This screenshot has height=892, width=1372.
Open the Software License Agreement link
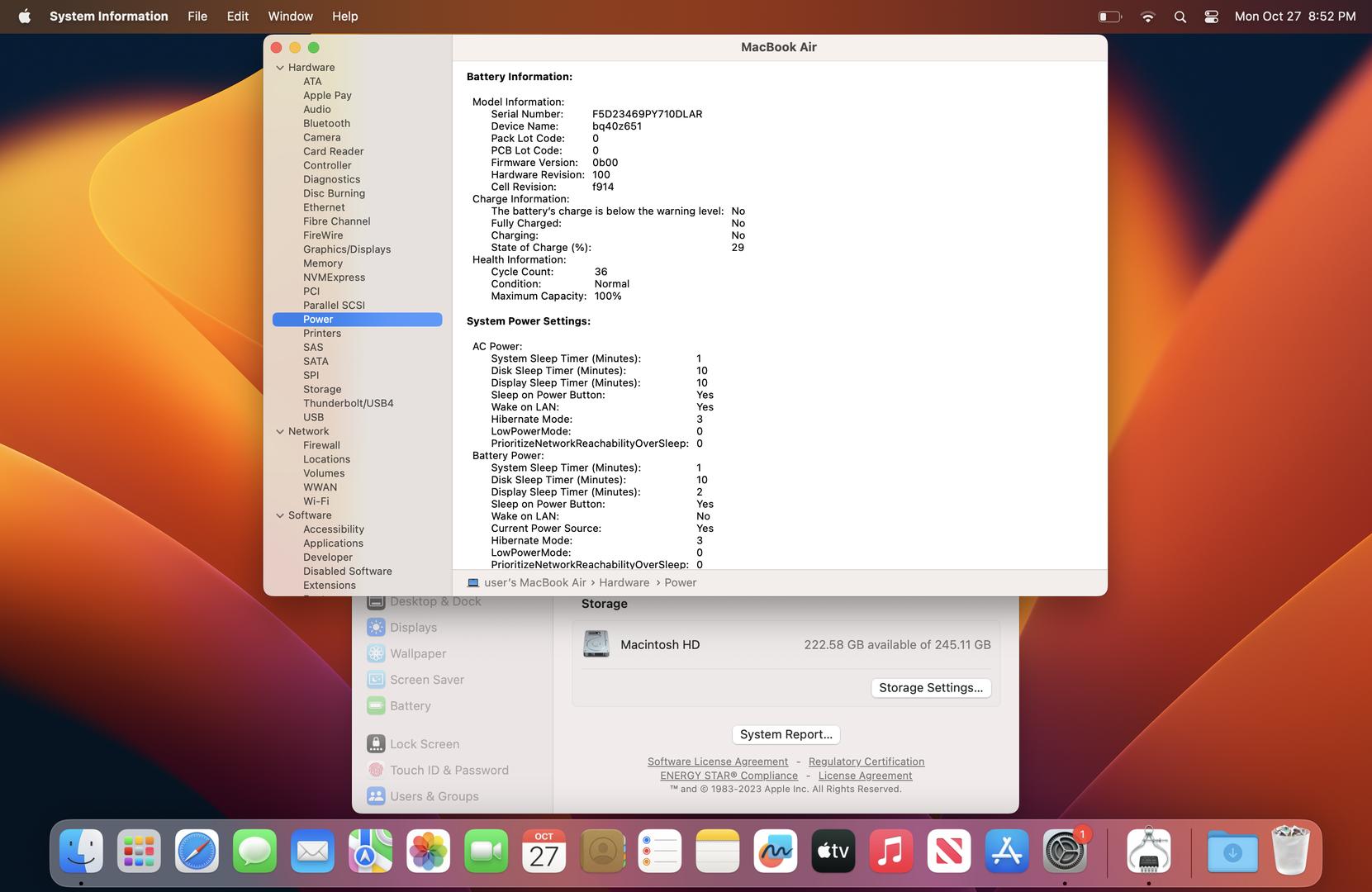click(x=717, y=762)
